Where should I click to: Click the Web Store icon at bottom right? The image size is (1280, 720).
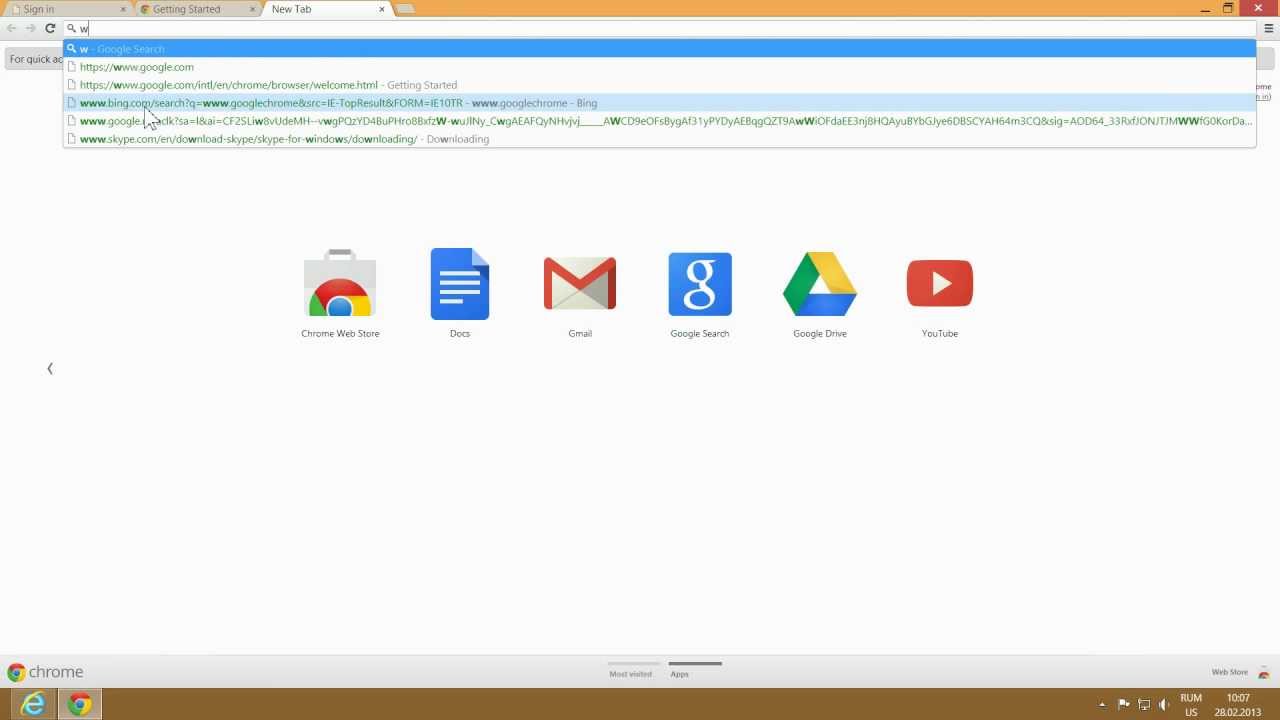coord(1264,672)
